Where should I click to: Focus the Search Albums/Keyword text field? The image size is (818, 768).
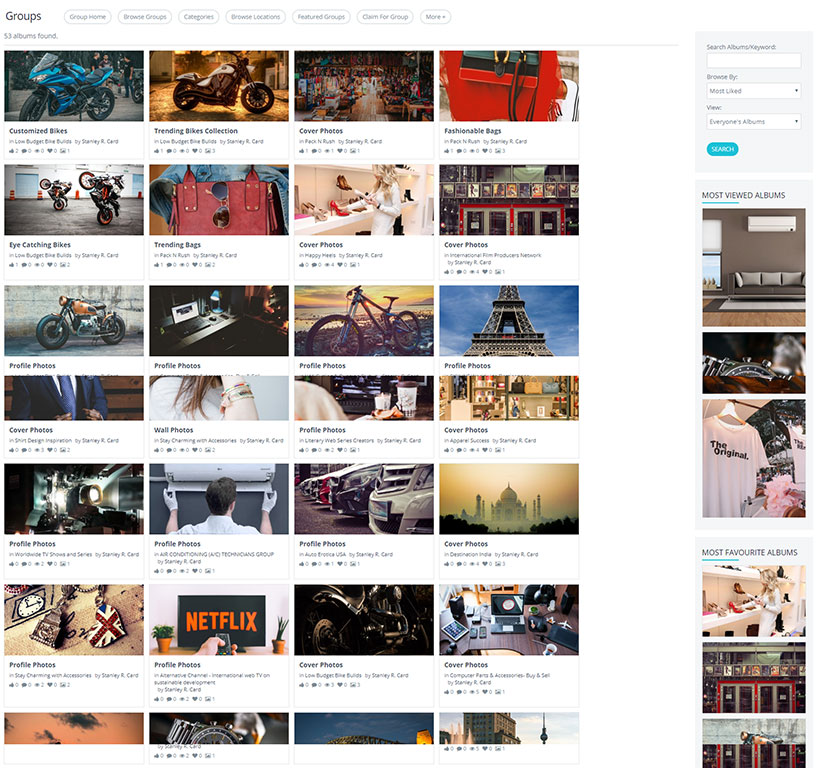pos(754,61)
